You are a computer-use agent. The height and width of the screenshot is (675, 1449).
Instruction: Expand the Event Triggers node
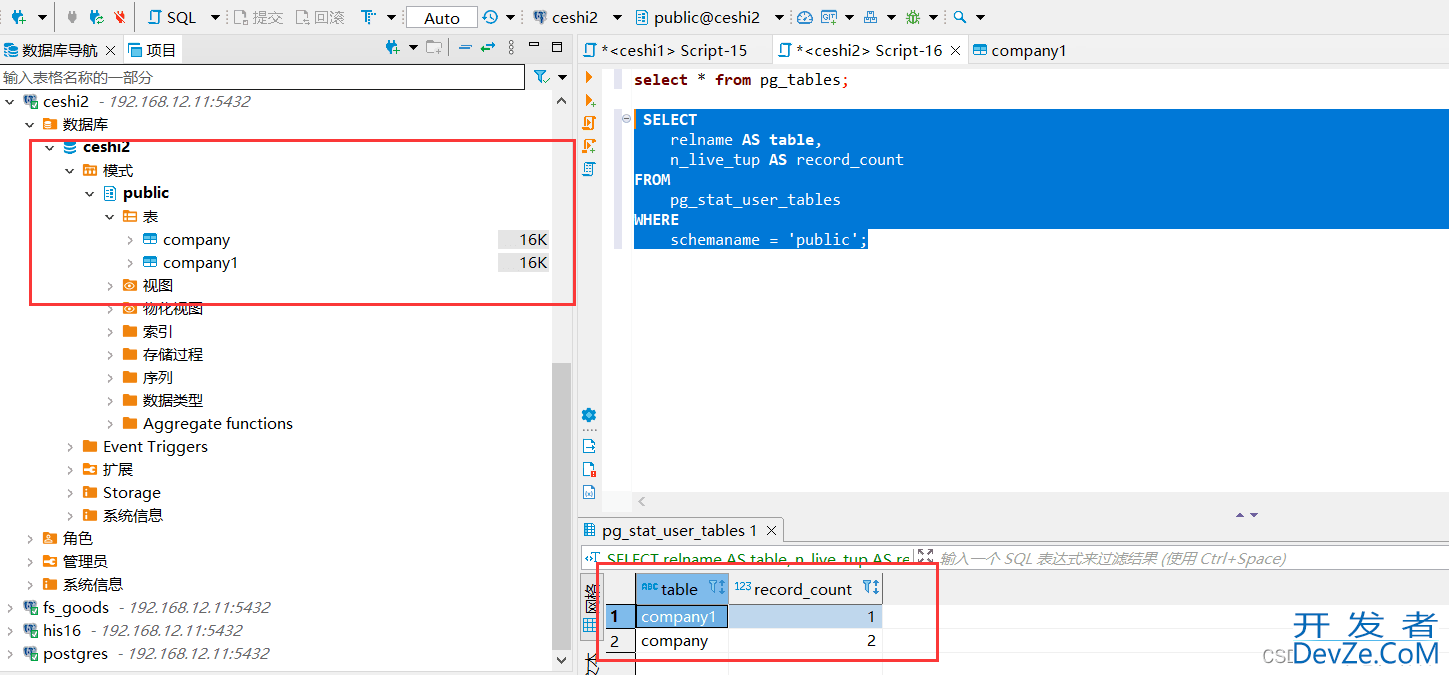(x=69, y=446)
